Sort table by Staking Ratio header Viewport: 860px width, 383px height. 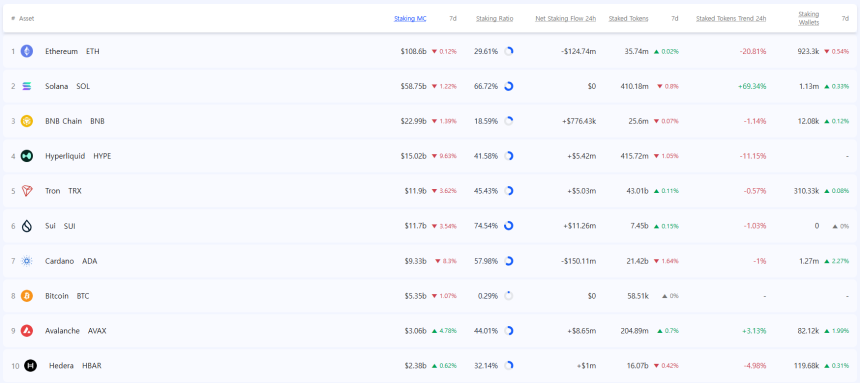point(494,19)
